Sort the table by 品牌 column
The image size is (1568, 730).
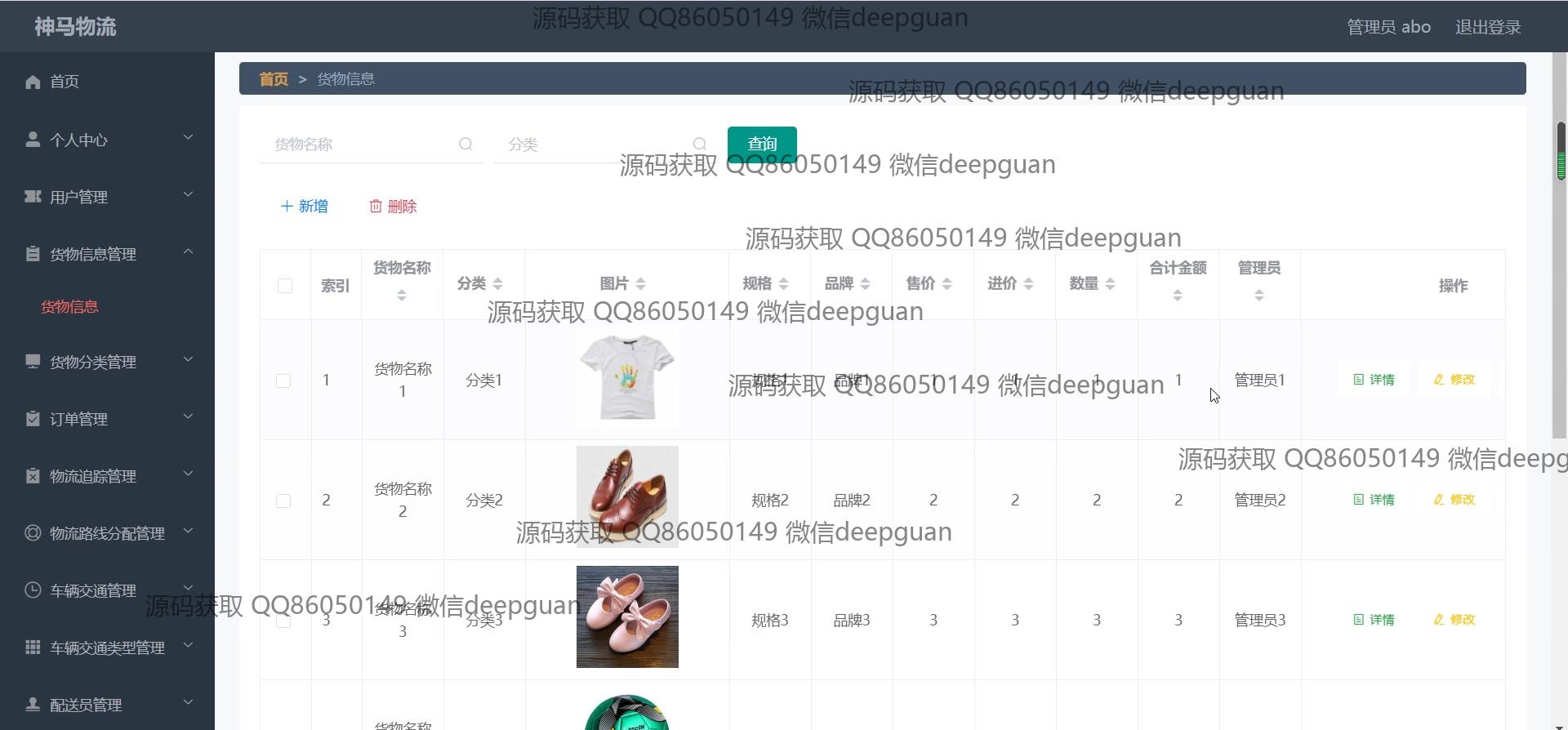click(865, 283)
